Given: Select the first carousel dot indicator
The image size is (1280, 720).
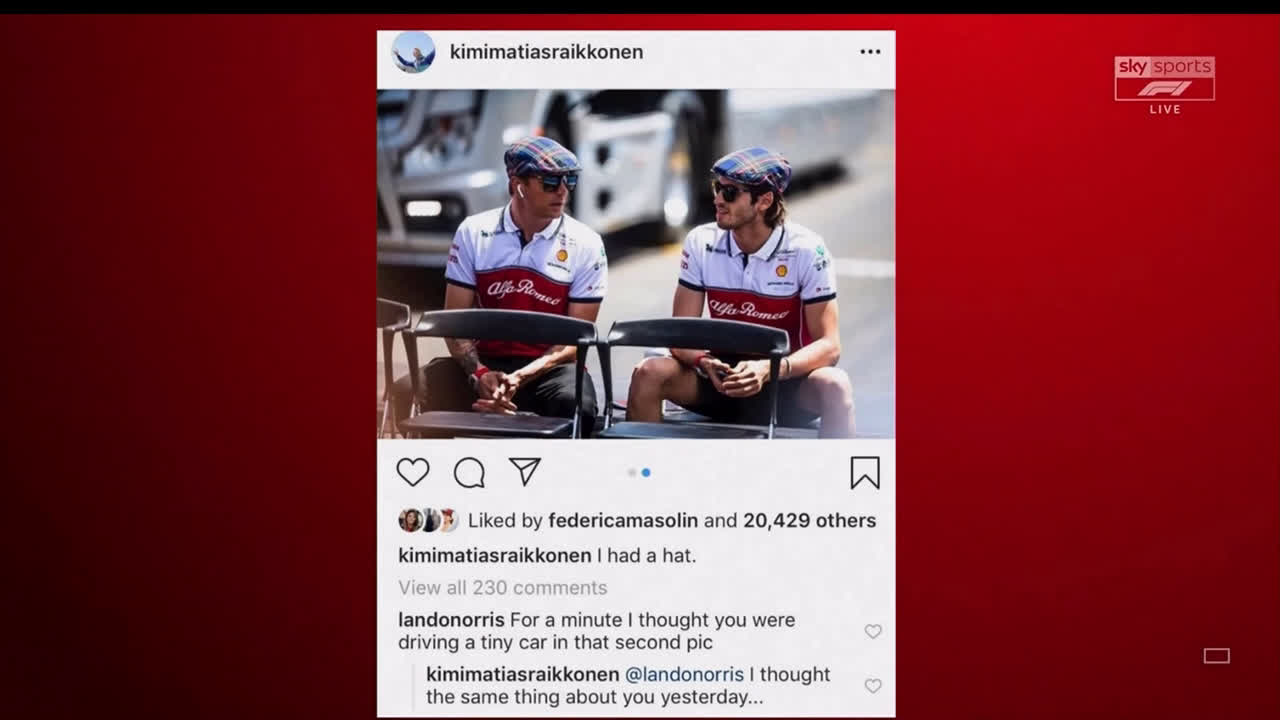Looking at the screenshot, I should point(632,472).
